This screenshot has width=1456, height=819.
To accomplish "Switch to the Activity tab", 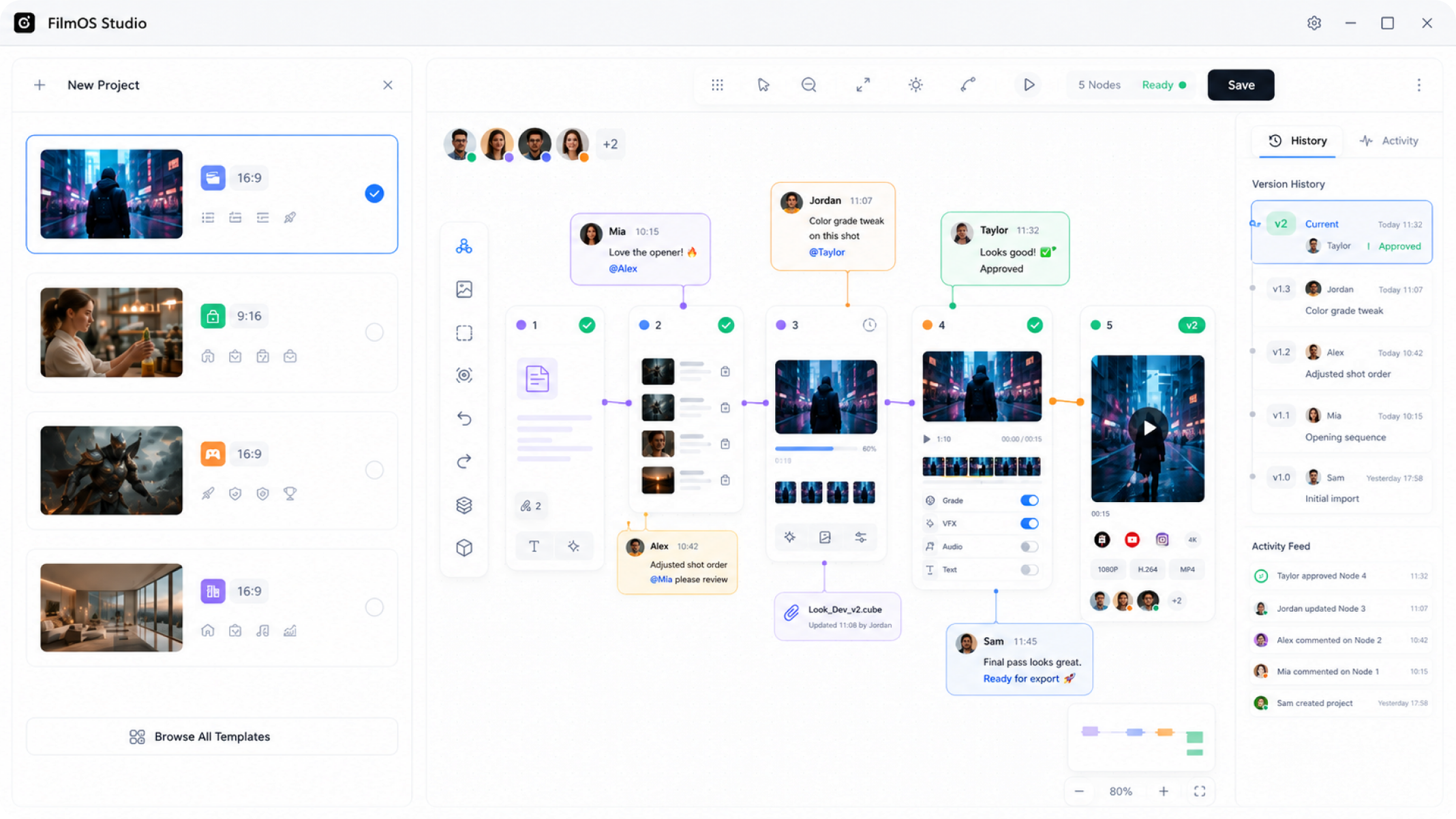I will tap(1389, 140).
